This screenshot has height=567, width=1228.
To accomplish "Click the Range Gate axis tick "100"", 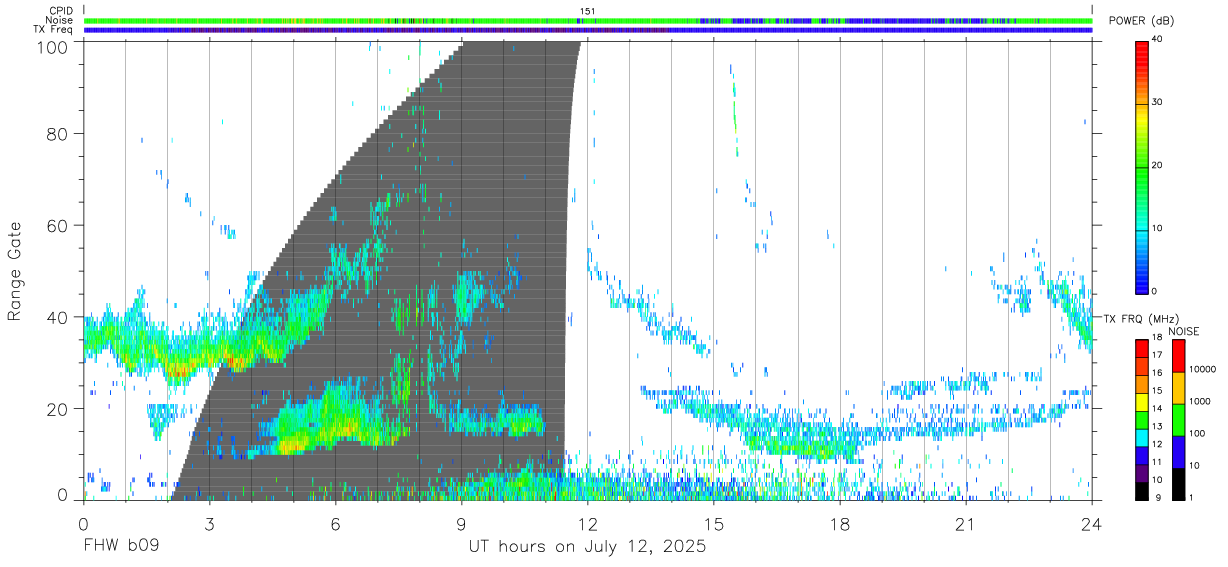I will coord(52,46).
